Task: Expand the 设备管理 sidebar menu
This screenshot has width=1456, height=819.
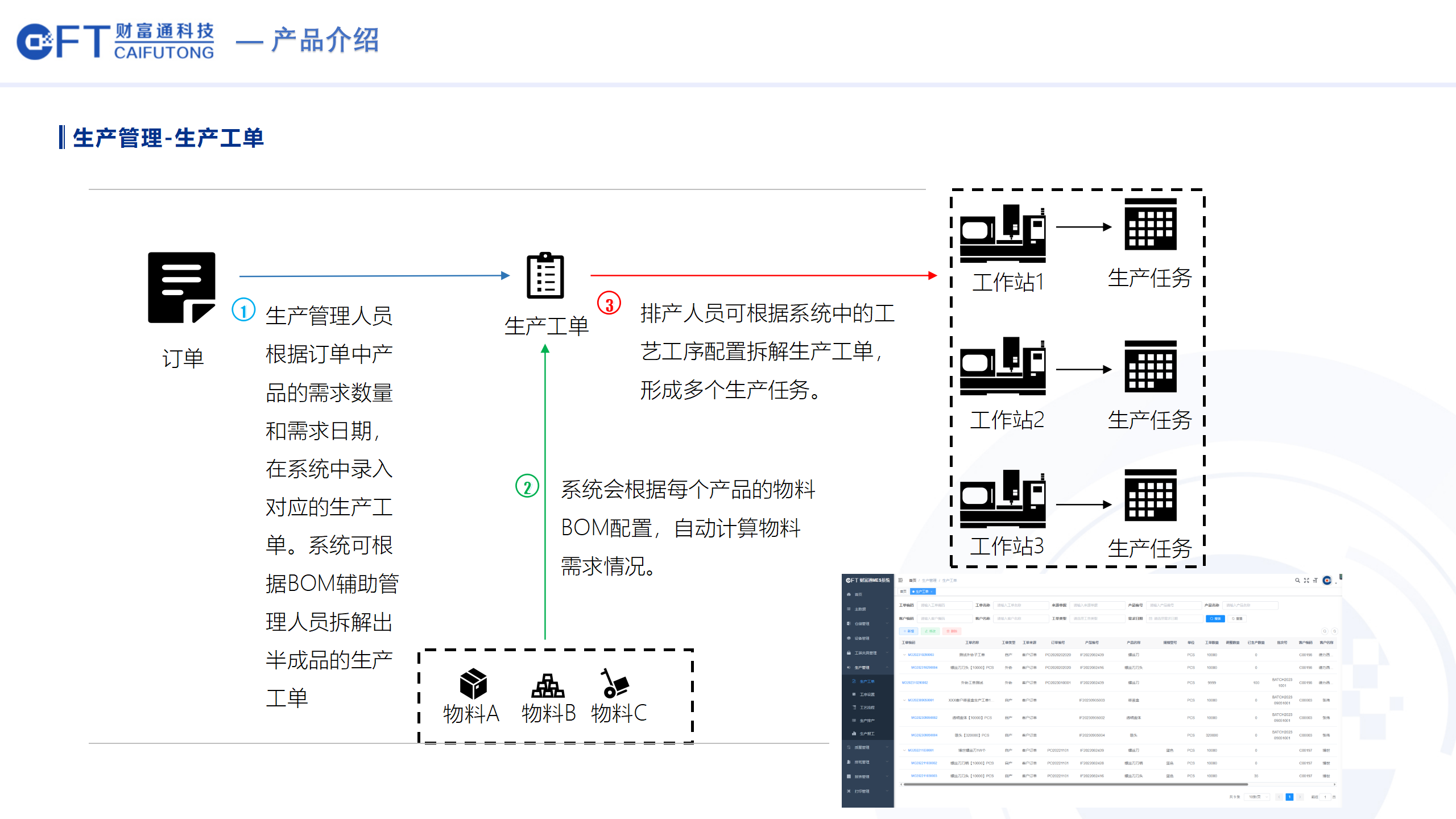Action: tap(868, 638)
